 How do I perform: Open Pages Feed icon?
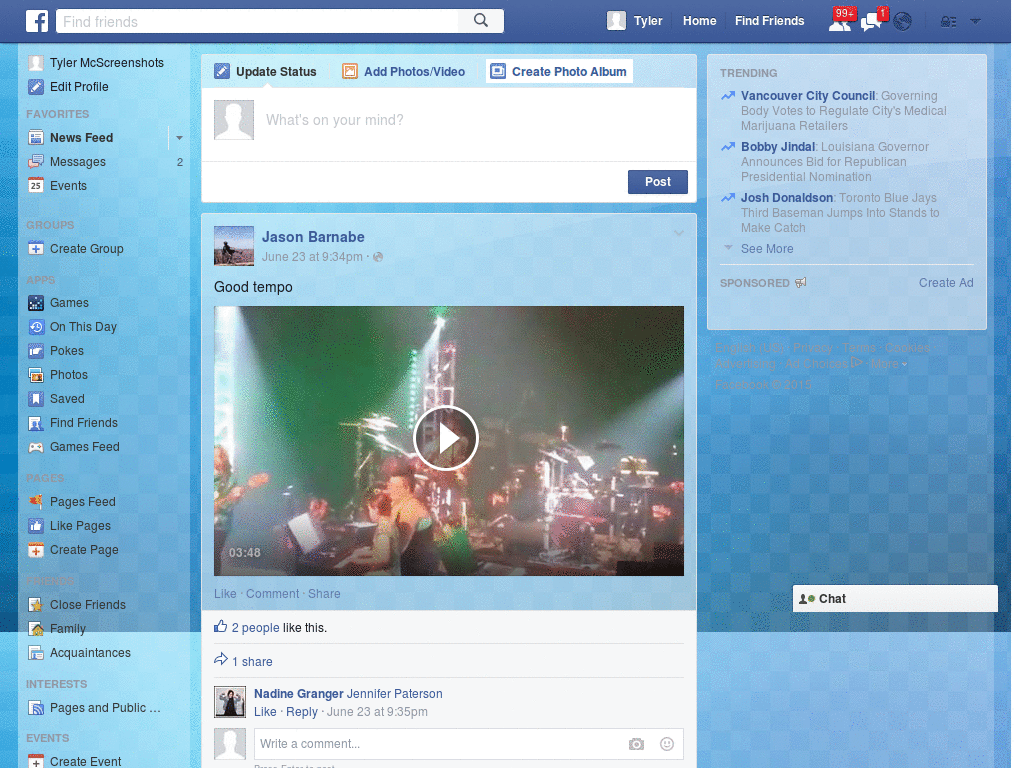pyautogui.click(x=36, y=502)
